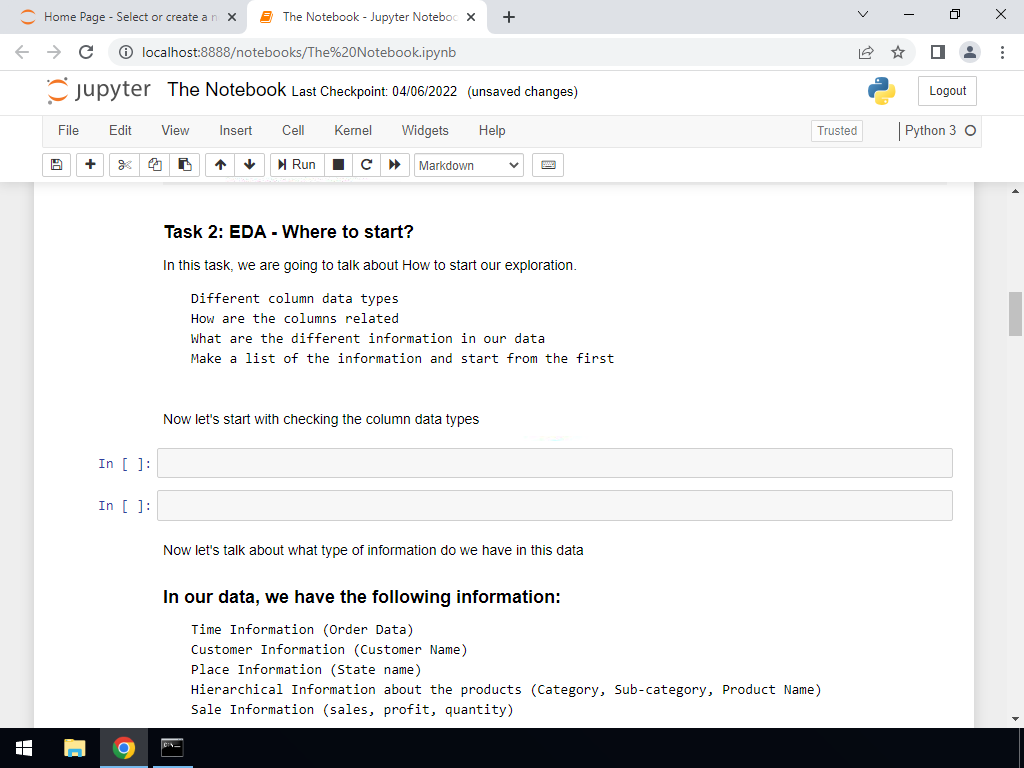Bookmark this page star icon
1024x768 pixels.
pyautogui.click(x=898, y=52)
